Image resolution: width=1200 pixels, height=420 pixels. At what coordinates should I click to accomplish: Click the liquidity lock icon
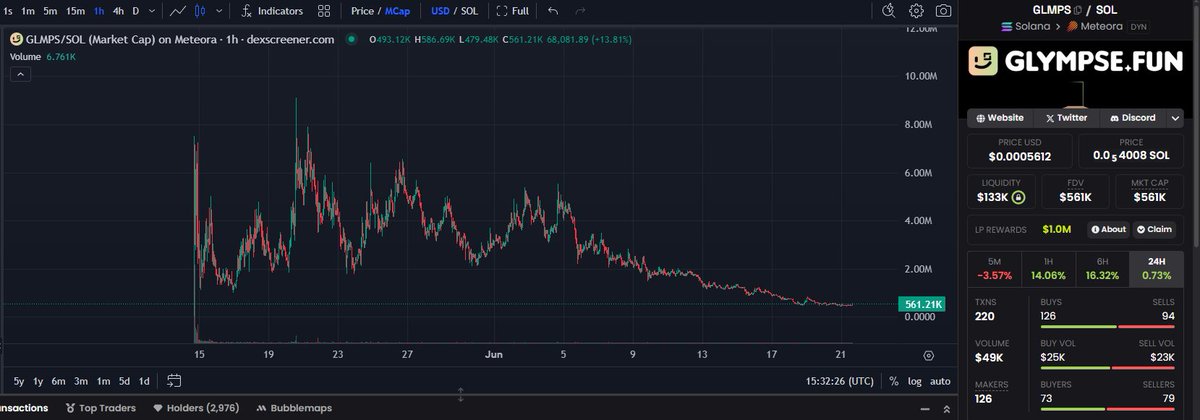1018,198
